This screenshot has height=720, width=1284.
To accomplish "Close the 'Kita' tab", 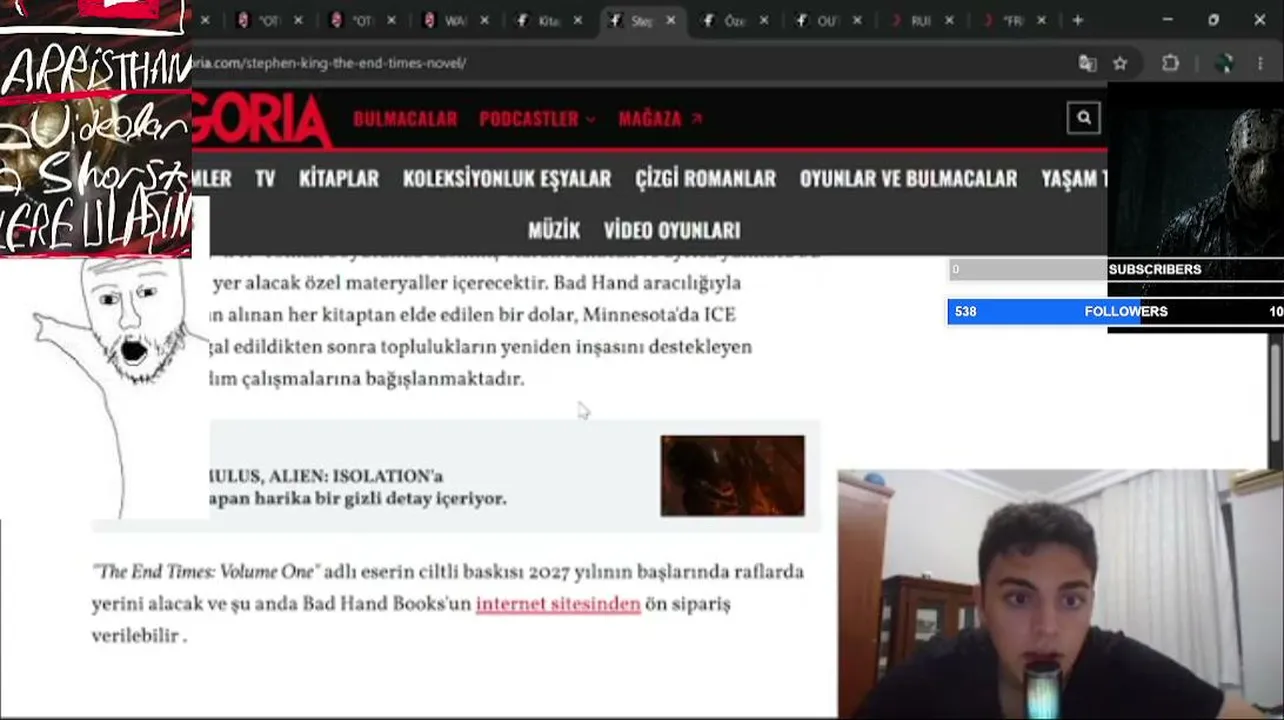I will coord(577,20).
